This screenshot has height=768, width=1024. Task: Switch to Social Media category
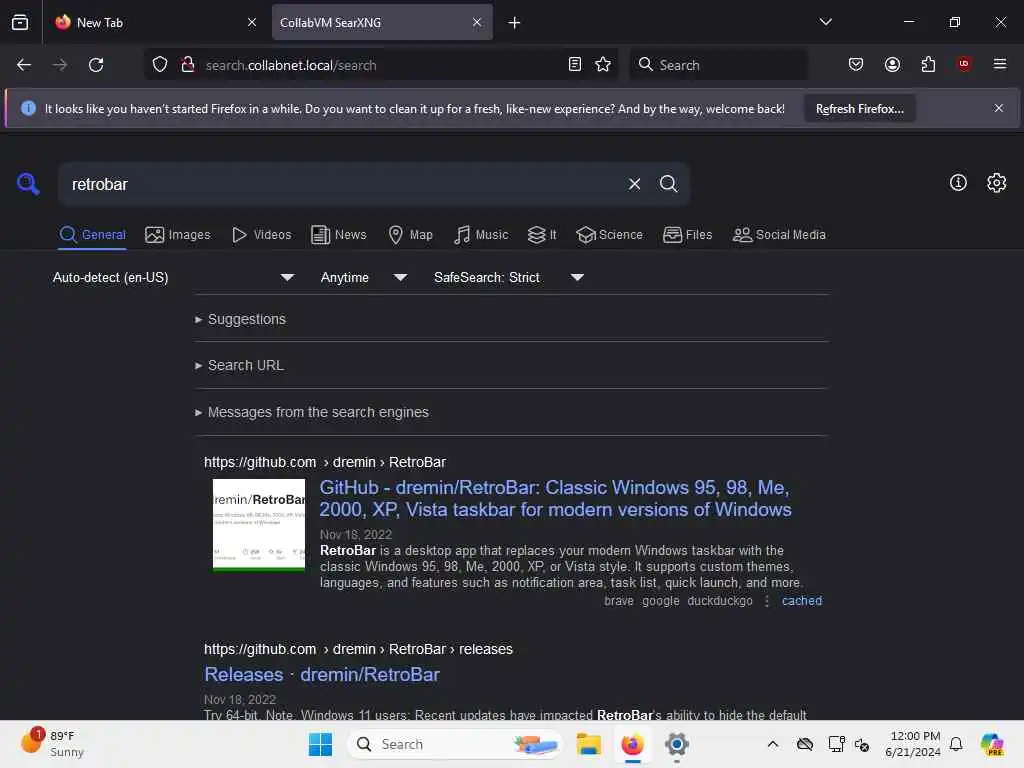[779, 234]
